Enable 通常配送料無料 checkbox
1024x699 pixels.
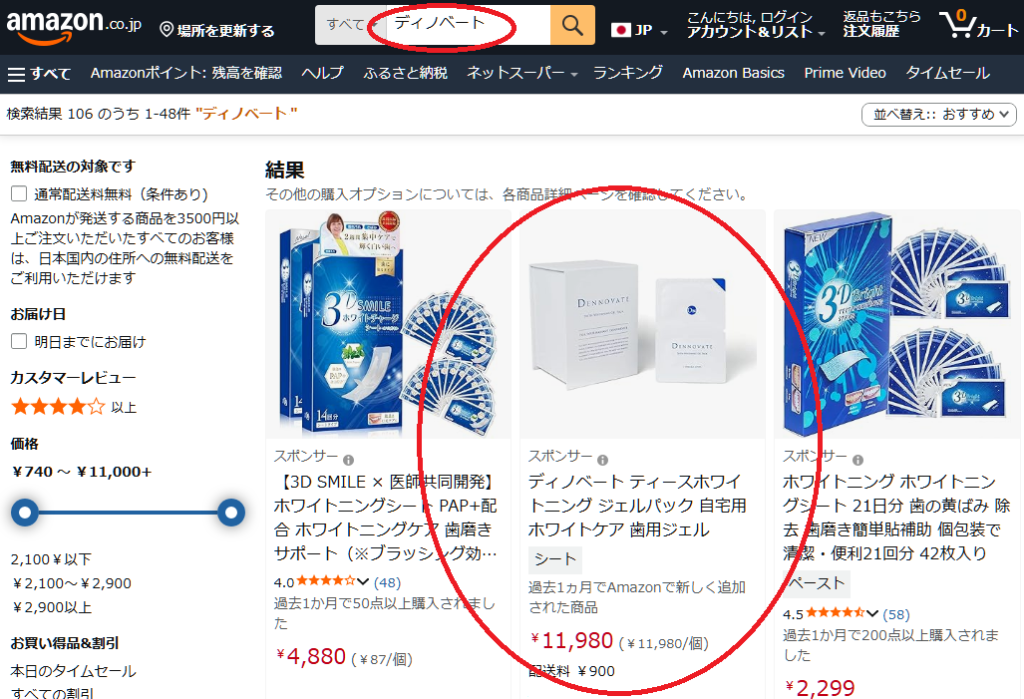19,193
